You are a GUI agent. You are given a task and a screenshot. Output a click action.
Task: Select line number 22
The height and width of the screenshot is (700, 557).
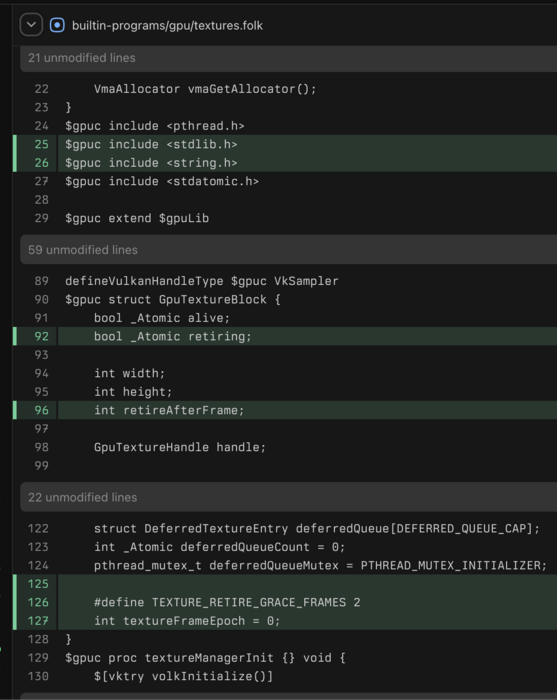click(x=42, y=89)
